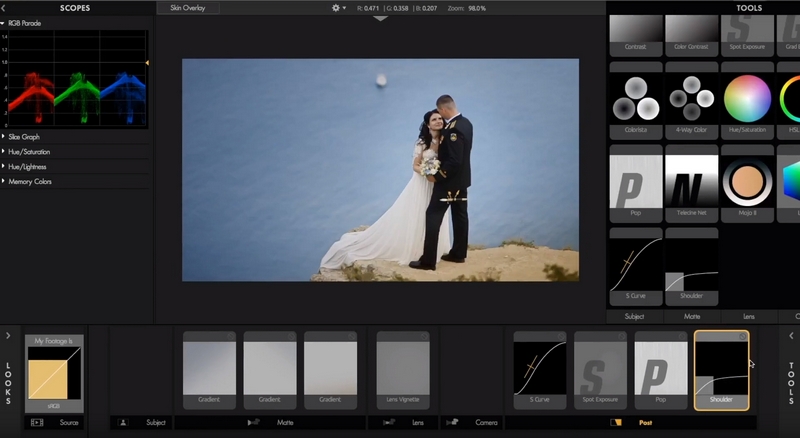Click the Pop tool in Tools panel
Image resolution: width=800 pixels, height=438 pixels.
coord(635,183)
